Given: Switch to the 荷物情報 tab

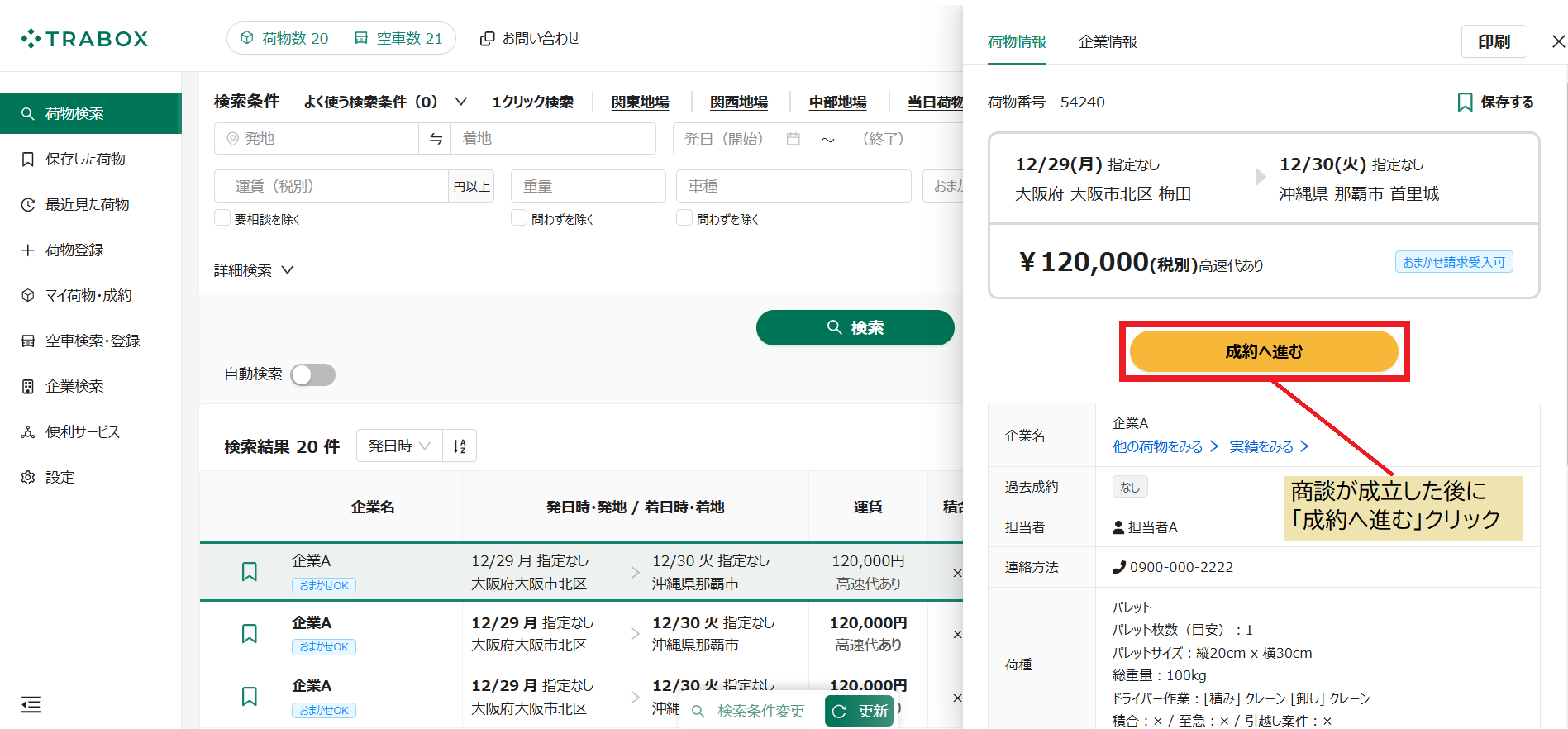Looking at the screenshot, I should (1017, 41).
